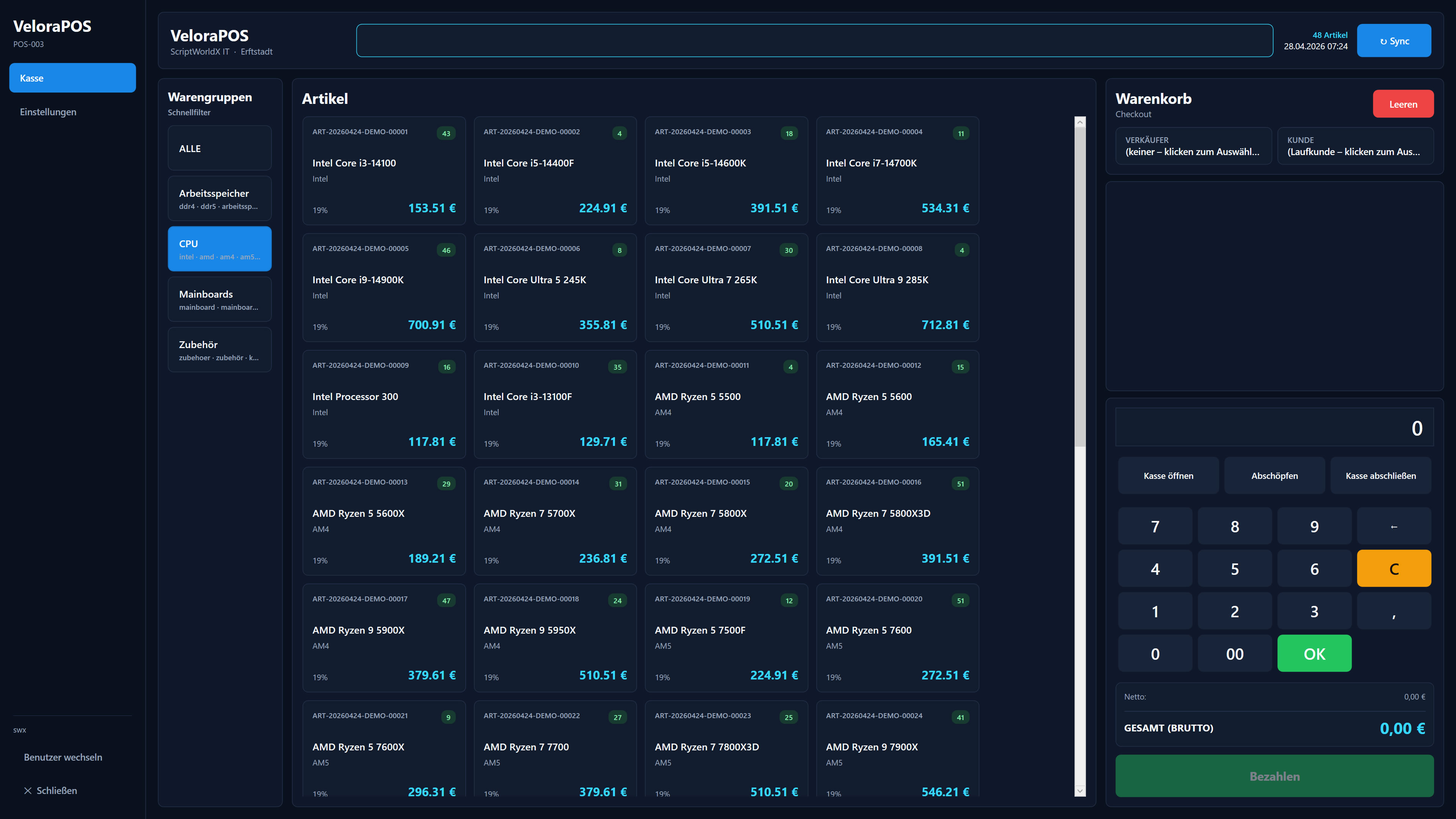Select the Intel Core i3-13100F article
Image resolution: width=1456 pixels, height=819 pixels.
coord(555,404)
